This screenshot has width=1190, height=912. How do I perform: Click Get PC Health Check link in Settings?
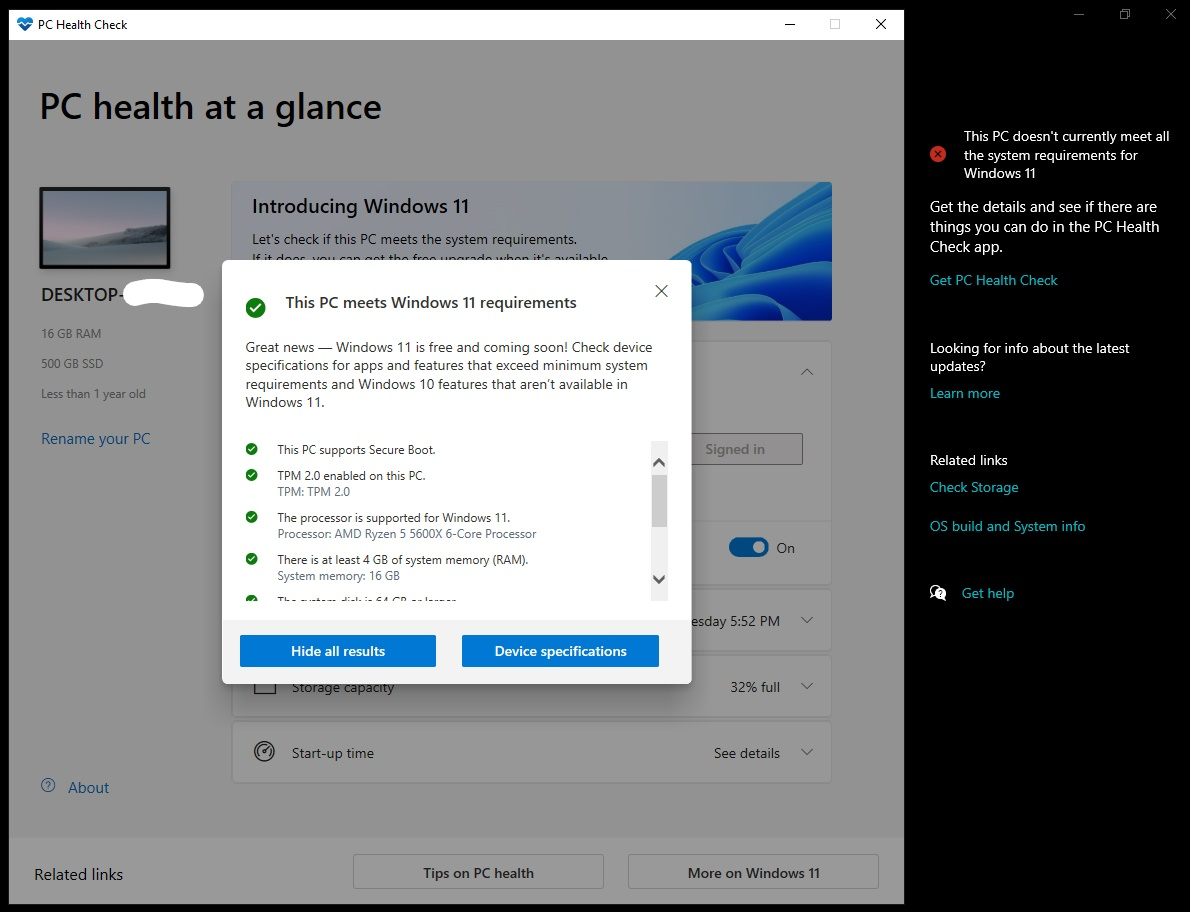(x=993, y=280)
